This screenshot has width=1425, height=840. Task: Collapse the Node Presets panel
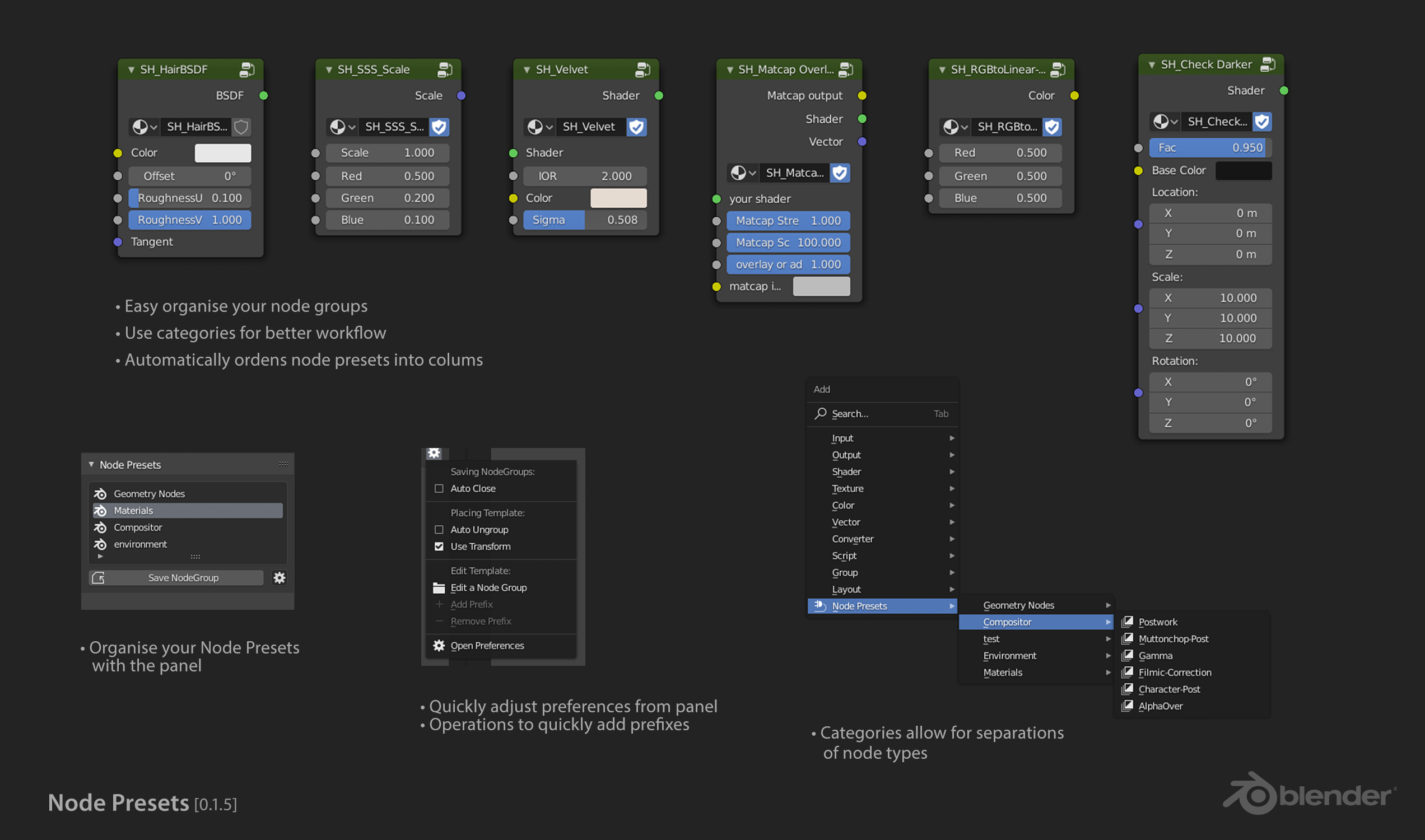point(91,464)
